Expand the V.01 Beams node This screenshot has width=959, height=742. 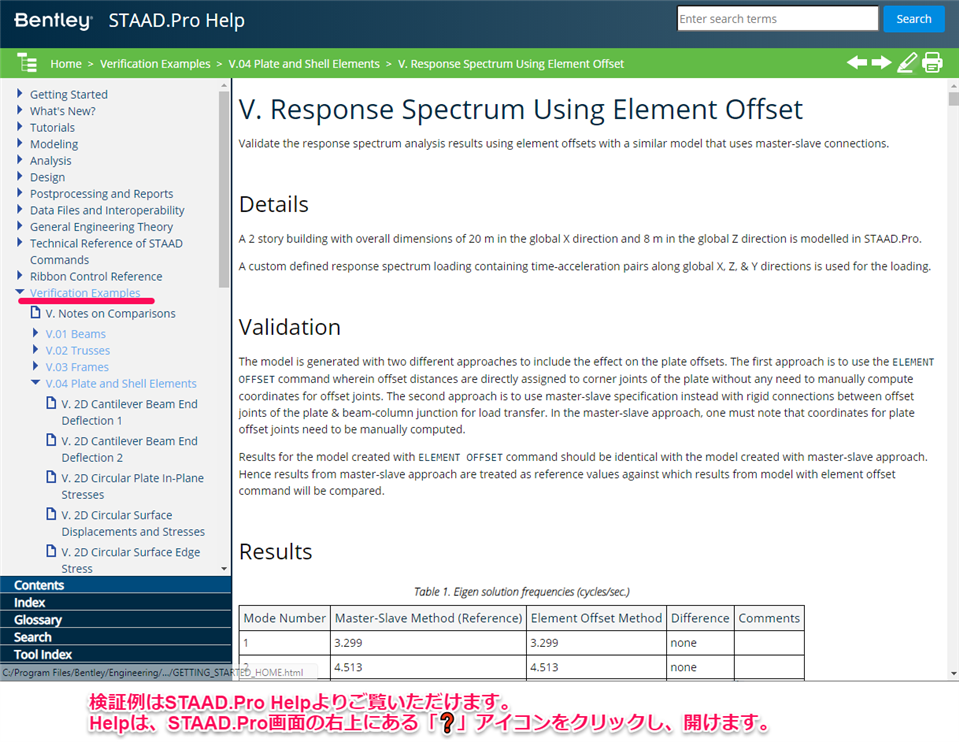point(35,333)
